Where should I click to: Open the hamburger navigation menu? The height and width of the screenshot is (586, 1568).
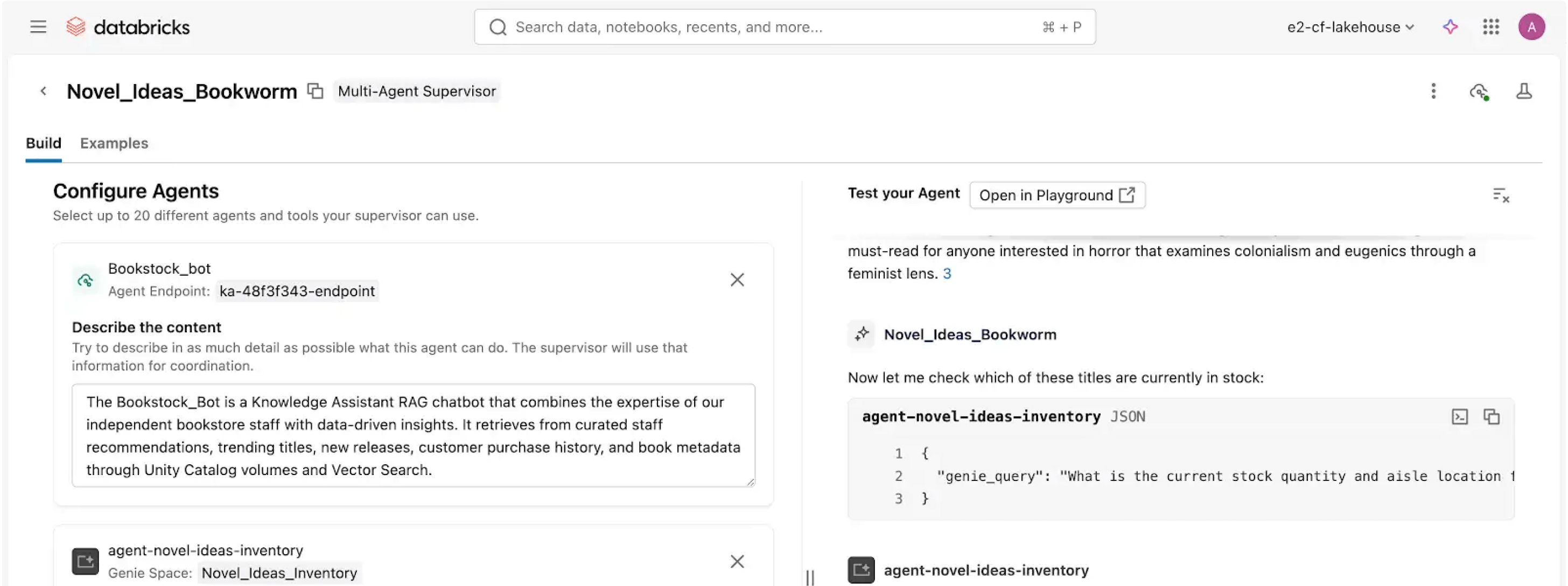[38, 27]
